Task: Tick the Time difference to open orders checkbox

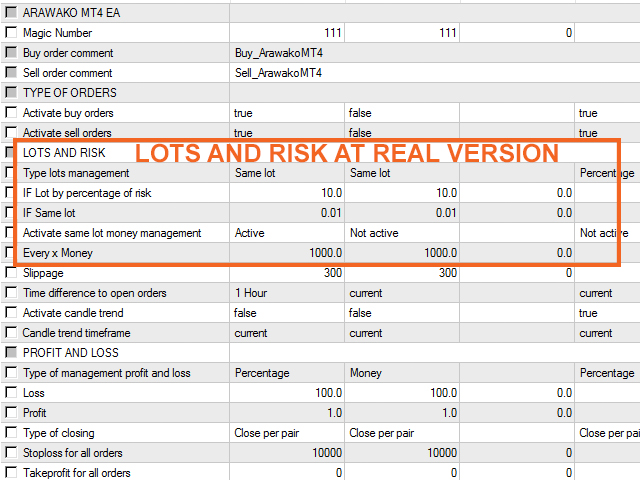Action: point(11,292)
